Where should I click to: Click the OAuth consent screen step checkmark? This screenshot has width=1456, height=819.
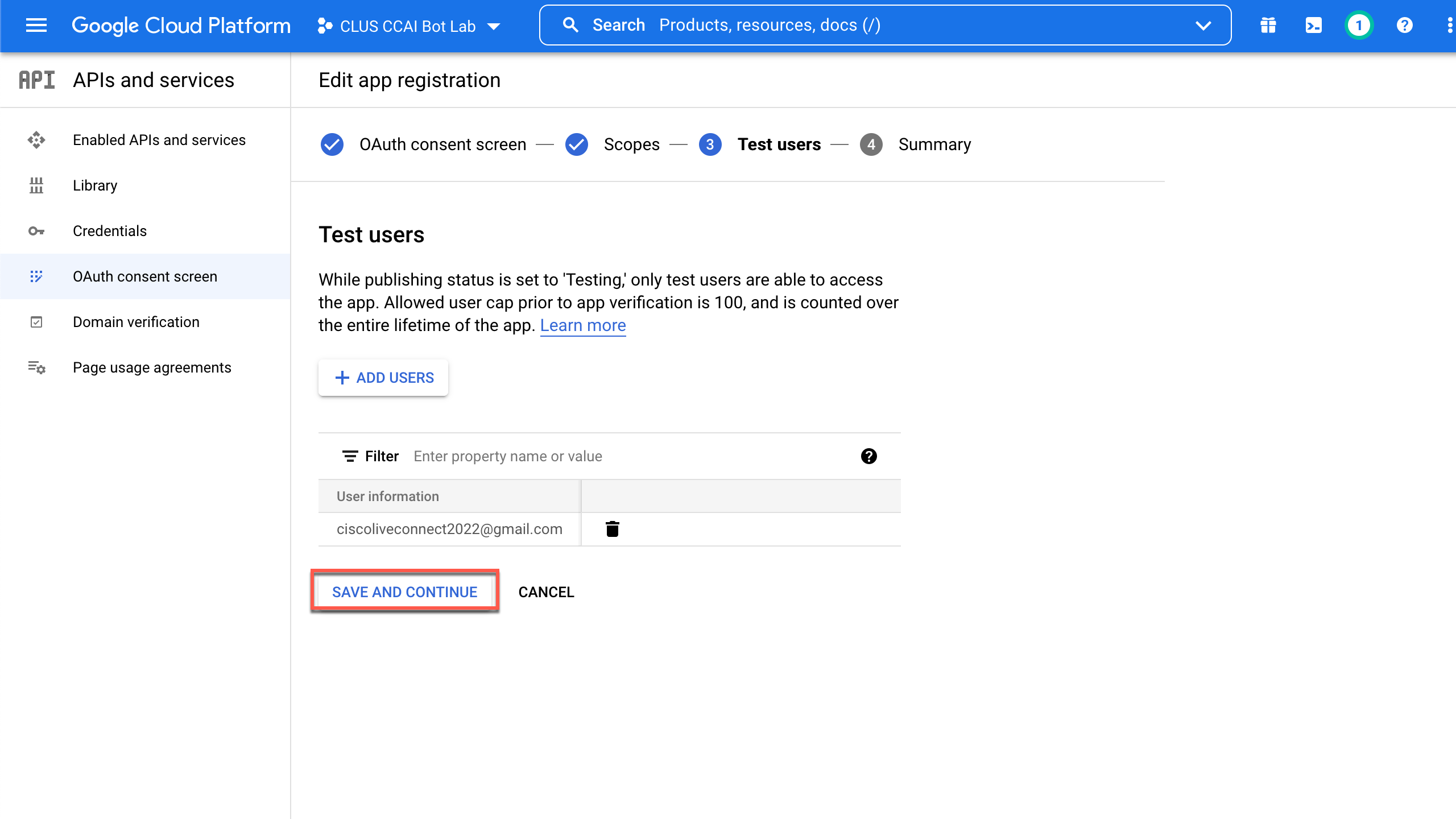point(332,144)
